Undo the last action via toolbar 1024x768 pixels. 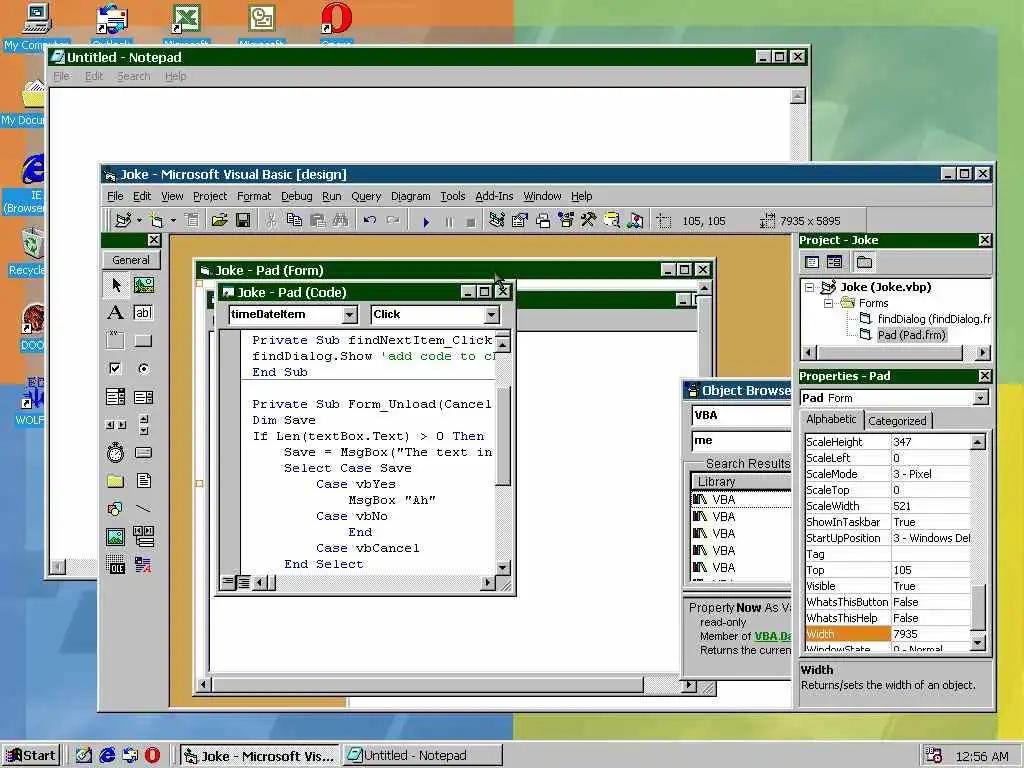click(x=370, y=221)
